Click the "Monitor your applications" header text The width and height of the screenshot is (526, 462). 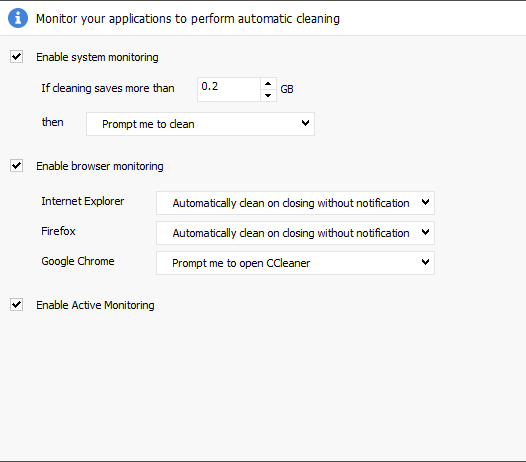point(188,19)
